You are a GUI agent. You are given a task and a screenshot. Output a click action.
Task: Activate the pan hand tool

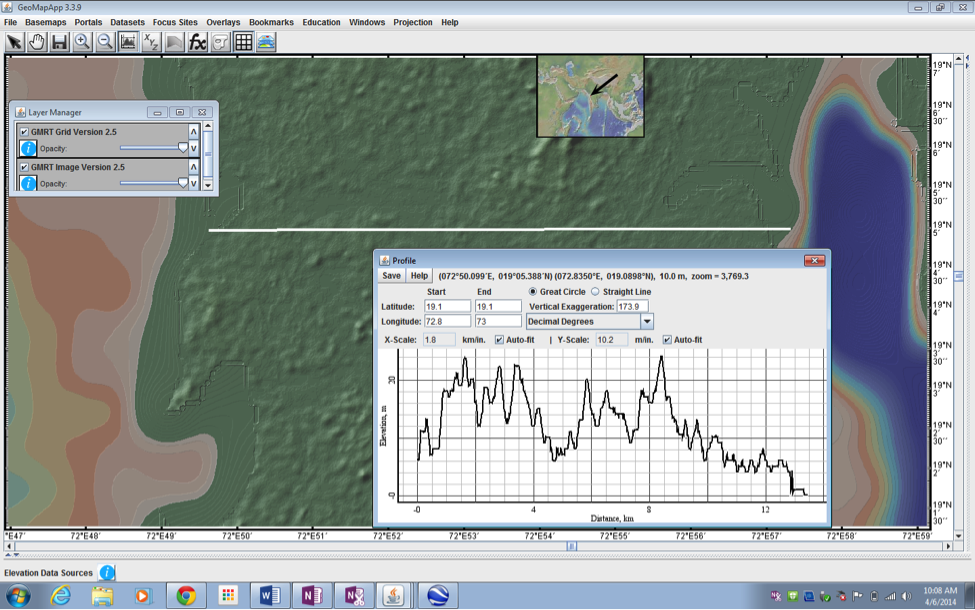click(x=36, y=42)
